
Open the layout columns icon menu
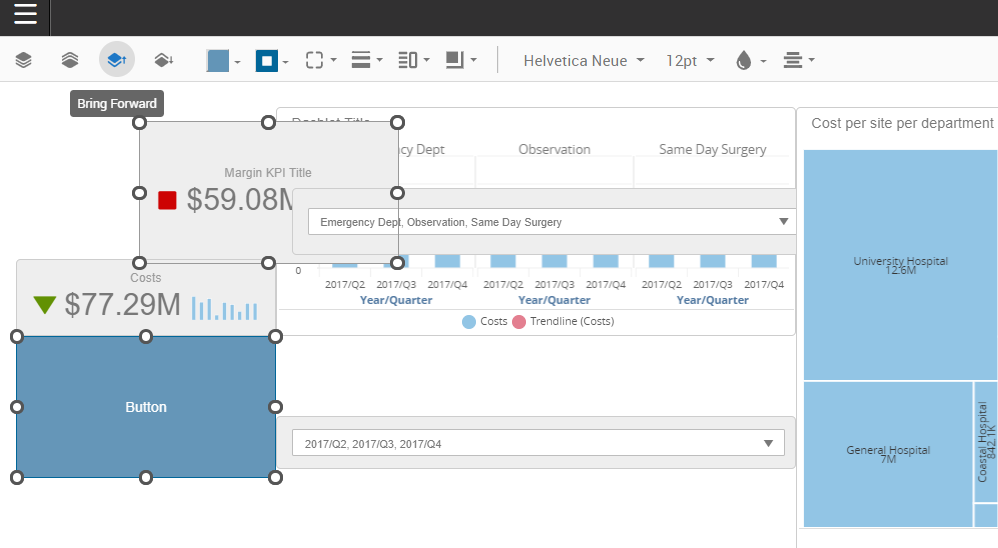413,60
